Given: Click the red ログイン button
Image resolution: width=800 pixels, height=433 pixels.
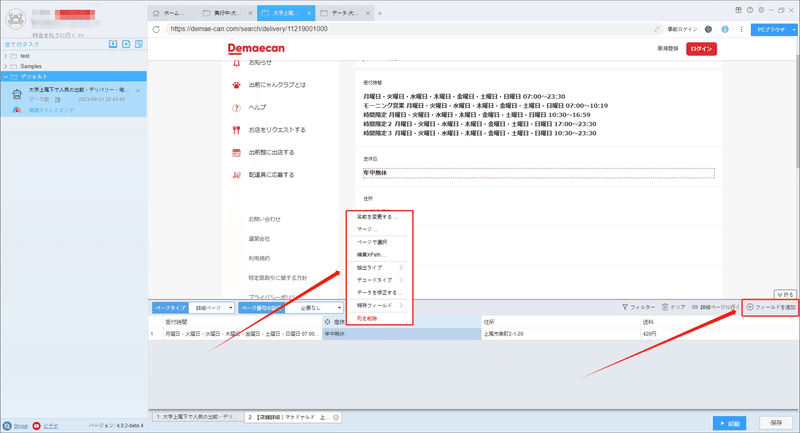Looking at the screenshot, I should point(701,49).
